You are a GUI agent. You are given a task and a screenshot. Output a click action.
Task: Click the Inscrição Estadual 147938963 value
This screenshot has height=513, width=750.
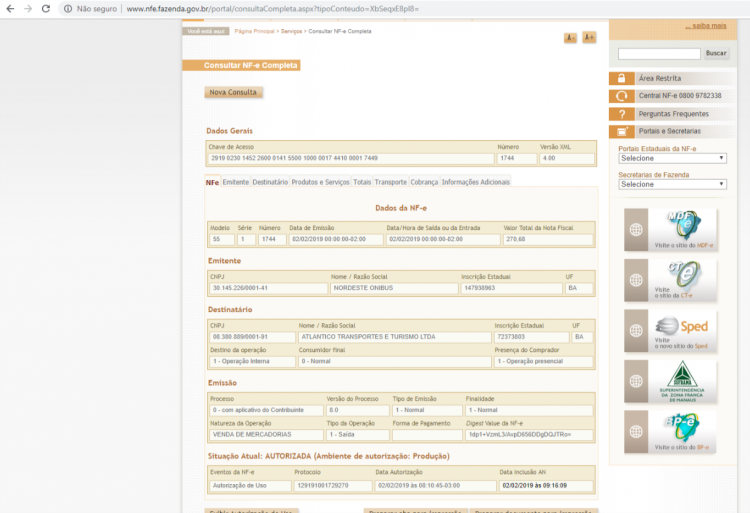point(480,288)
